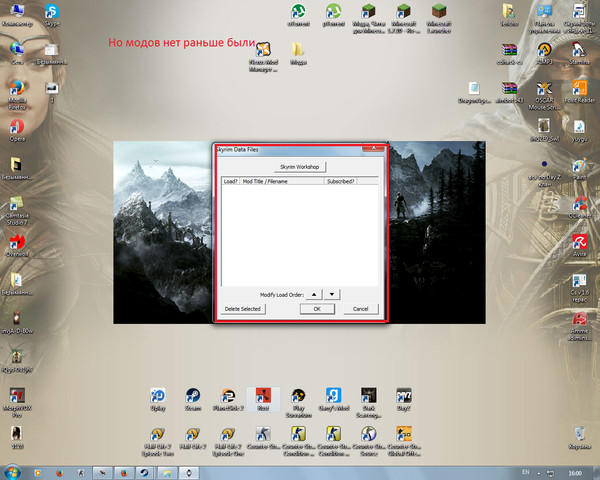Close the Skyrim Data Files dialog

coord(373,148)
